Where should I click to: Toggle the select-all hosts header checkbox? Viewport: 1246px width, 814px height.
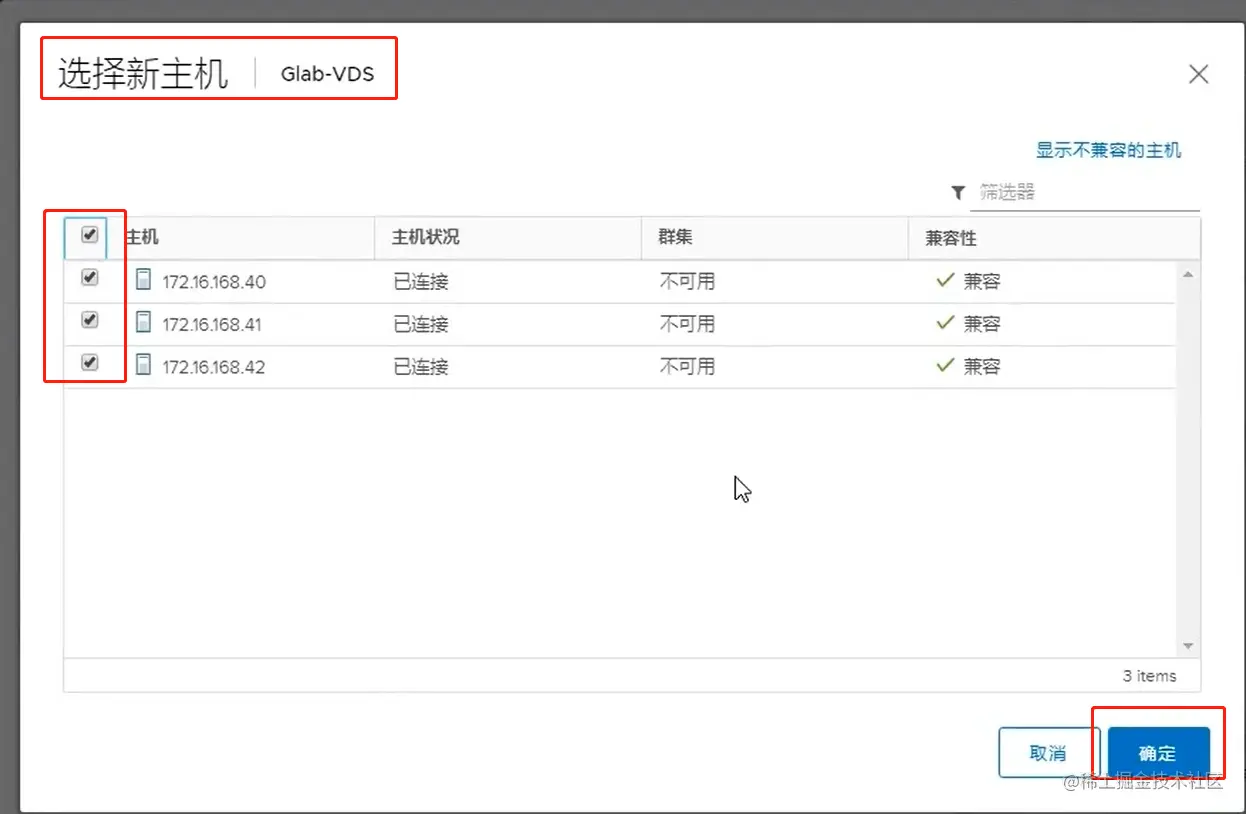90,235
